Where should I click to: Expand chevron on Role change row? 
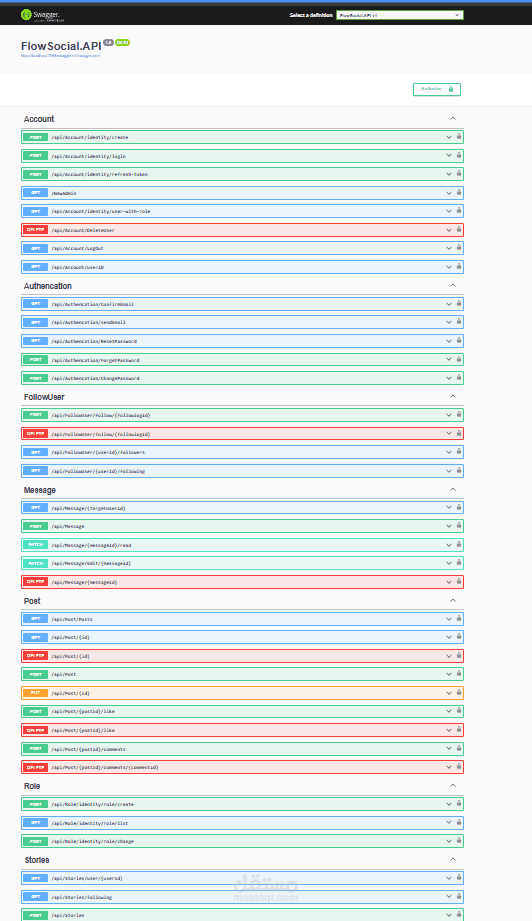coord(449,841)
